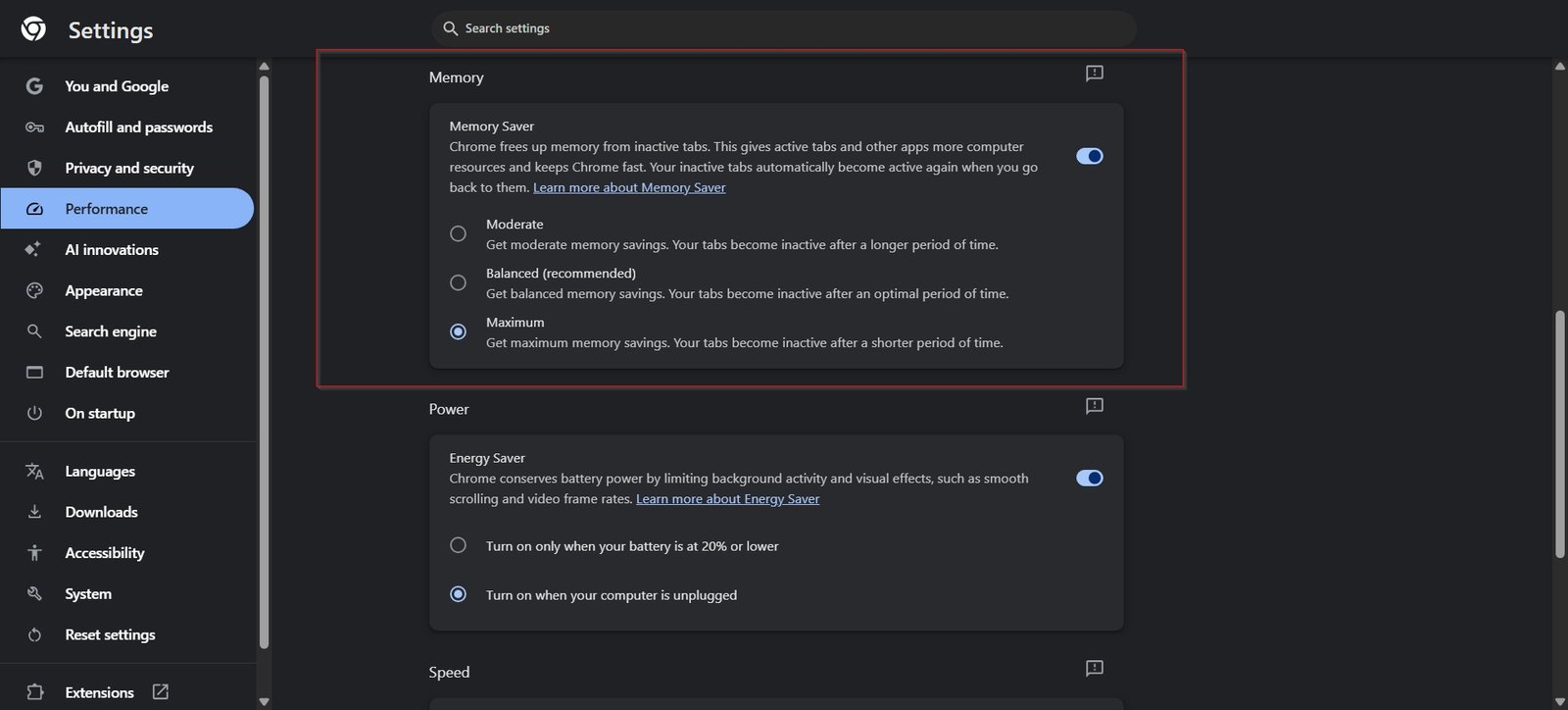Click the Search settings field
This screenshot has width=1568, height=710.
(x=784, y=28)
